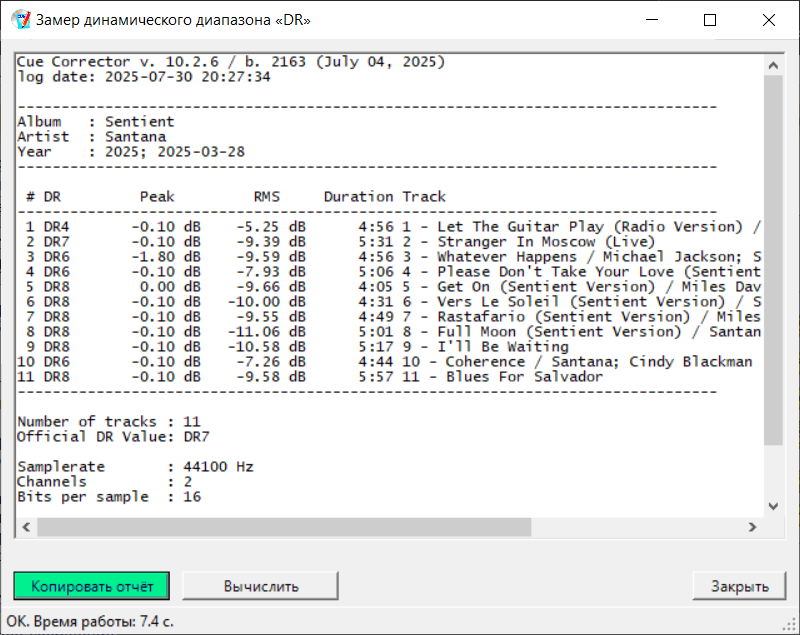The width and height of the screenshot is (800, 635).
Task: Click the 'RMS' column header text
Action: coord(267,197)
